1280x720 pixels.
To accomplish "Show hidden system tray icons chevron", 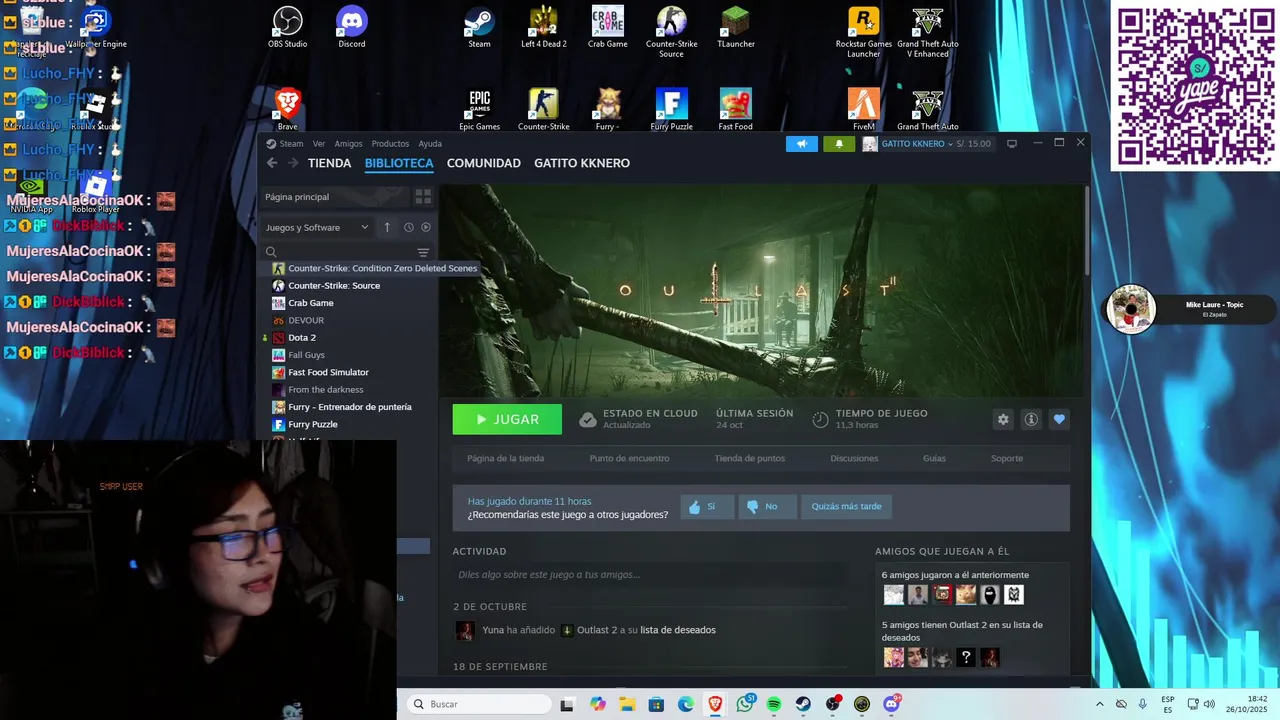I will pyautogui.click(x=1099, y=704).
